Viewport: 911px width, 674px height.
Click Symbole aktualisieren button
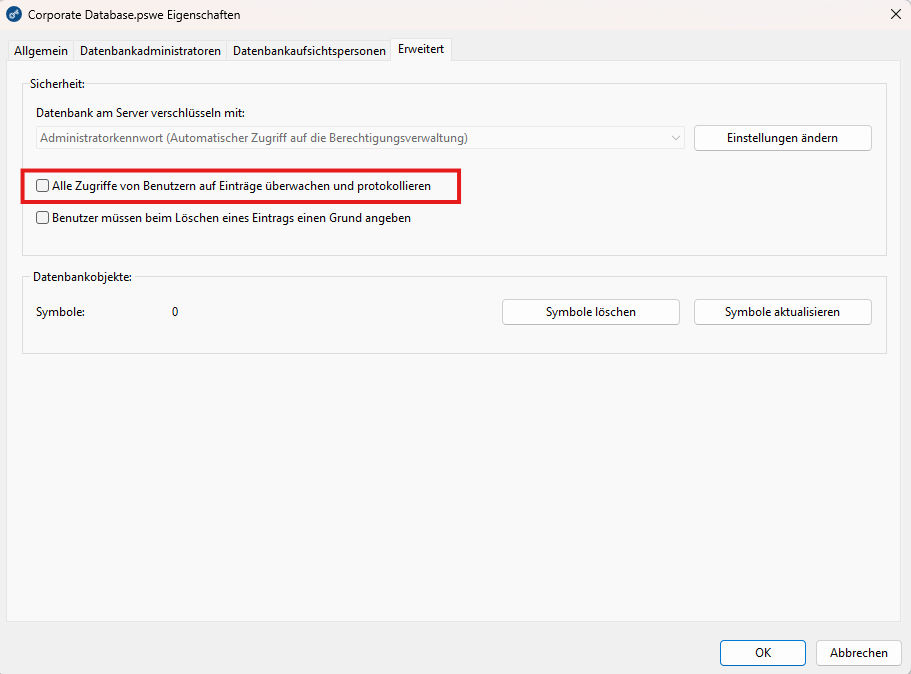point(783,312)
